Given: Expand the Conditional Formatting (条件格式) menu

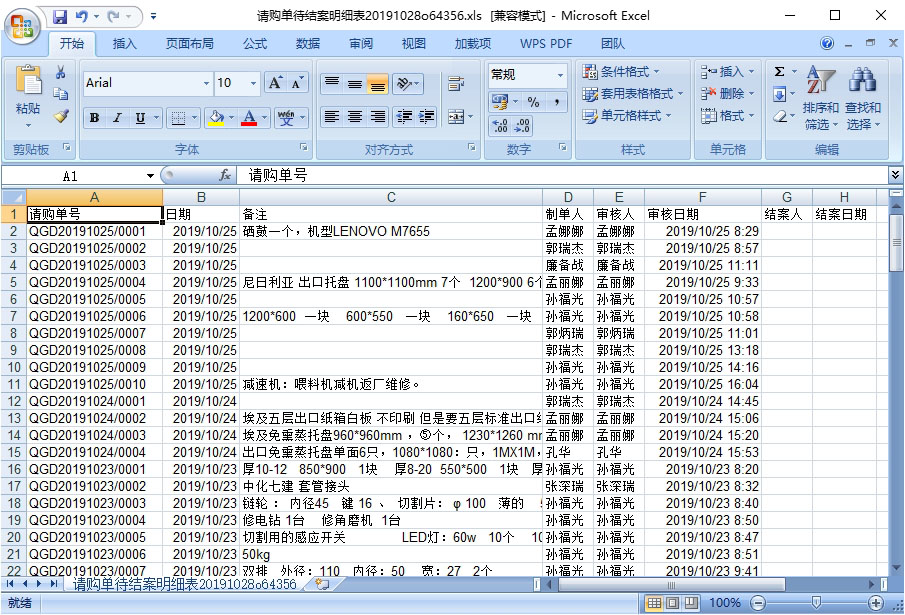Looking at the screenshot, I should pyautogui.click(x=632, y=72).
